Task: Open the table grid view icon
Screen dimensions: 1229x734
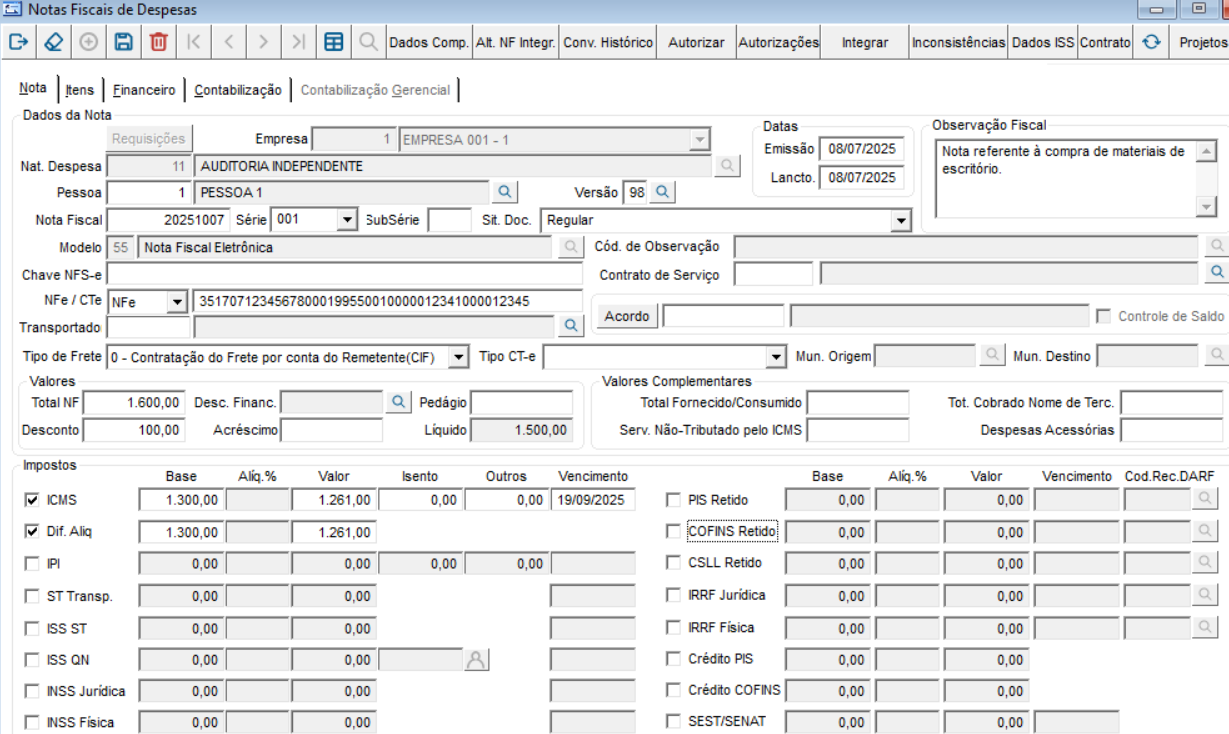Action: tap(334, 42)
